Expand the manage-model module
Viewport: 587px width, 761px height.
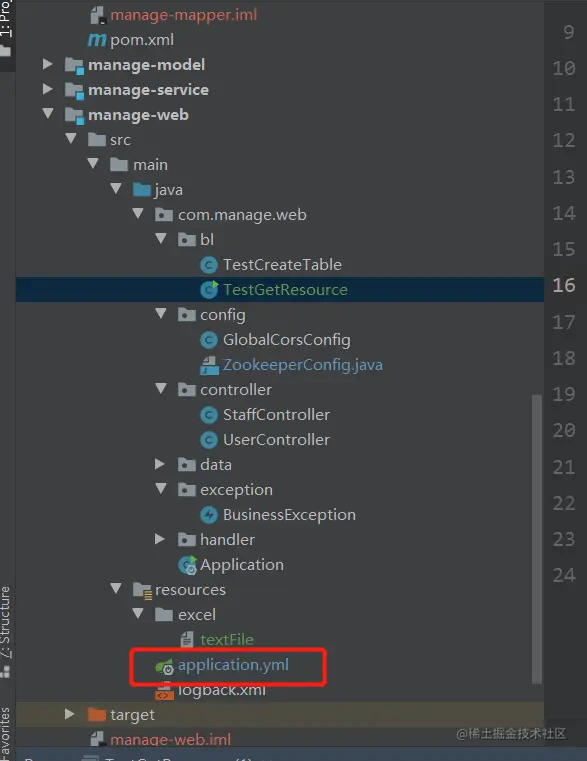[48, 64]
